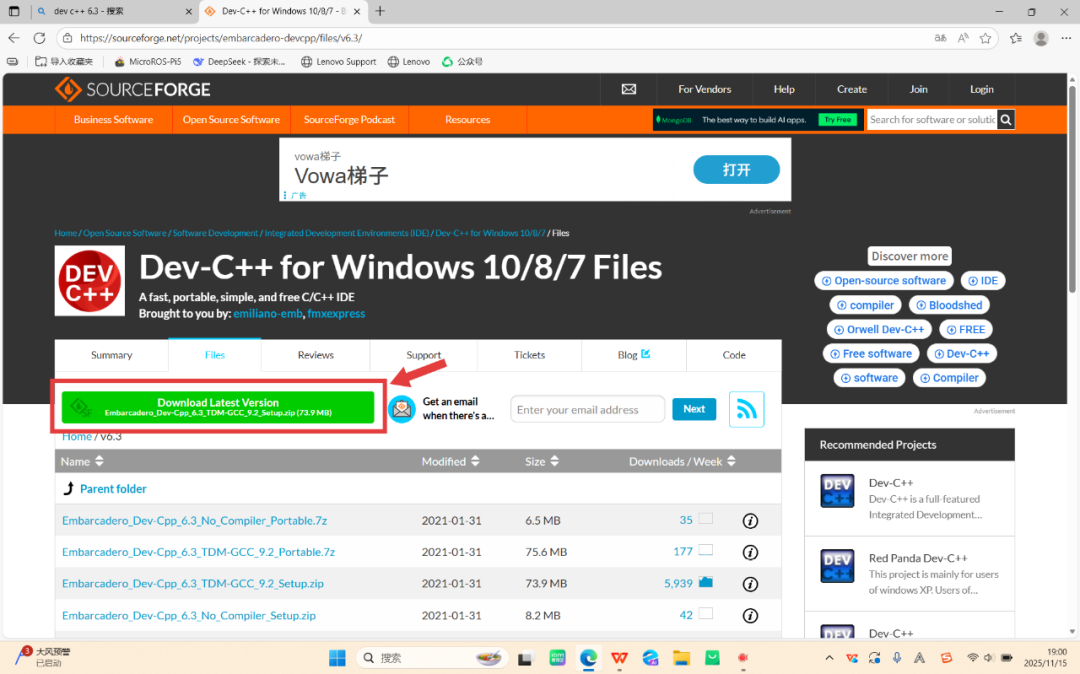Image resolution: width=1080 pixels, height=674 pixels.
Task: Show info for No_Compiler_Setup.zip file
Action: (x=750, y=615)
